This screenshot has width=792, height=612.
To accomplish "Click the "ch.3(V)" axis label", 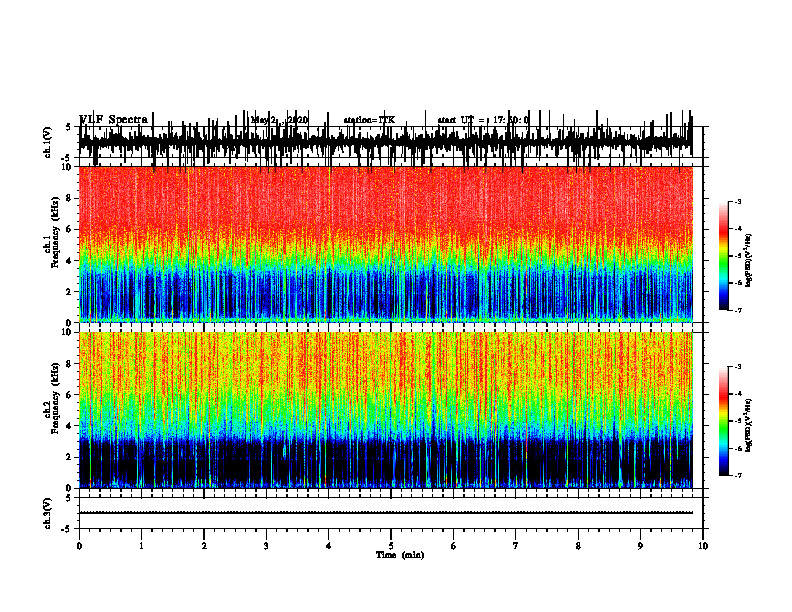I will tap(48, 513).
